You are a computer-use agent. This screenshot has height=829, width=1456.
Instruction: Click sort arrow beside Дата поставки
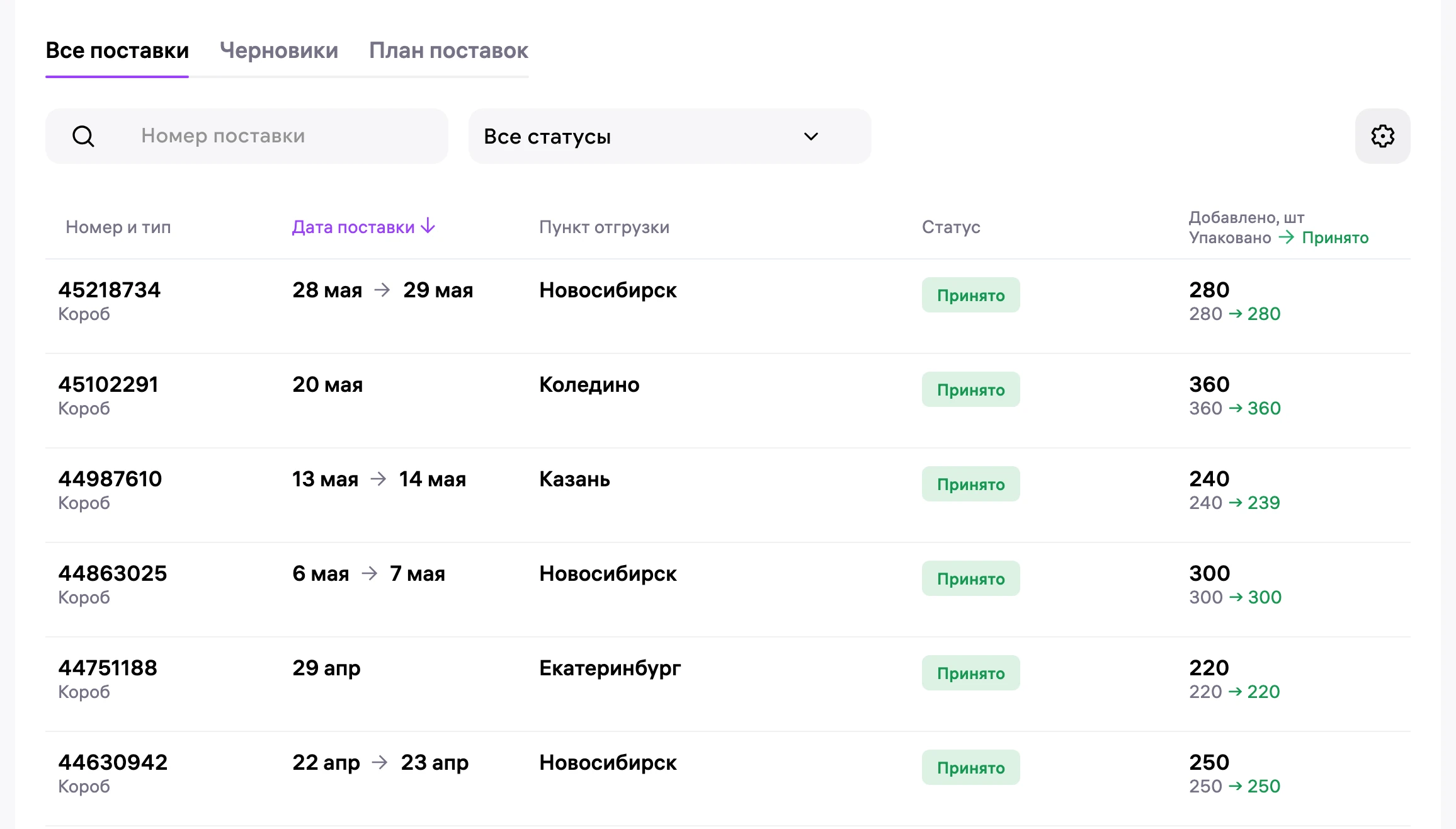point(428,226)
